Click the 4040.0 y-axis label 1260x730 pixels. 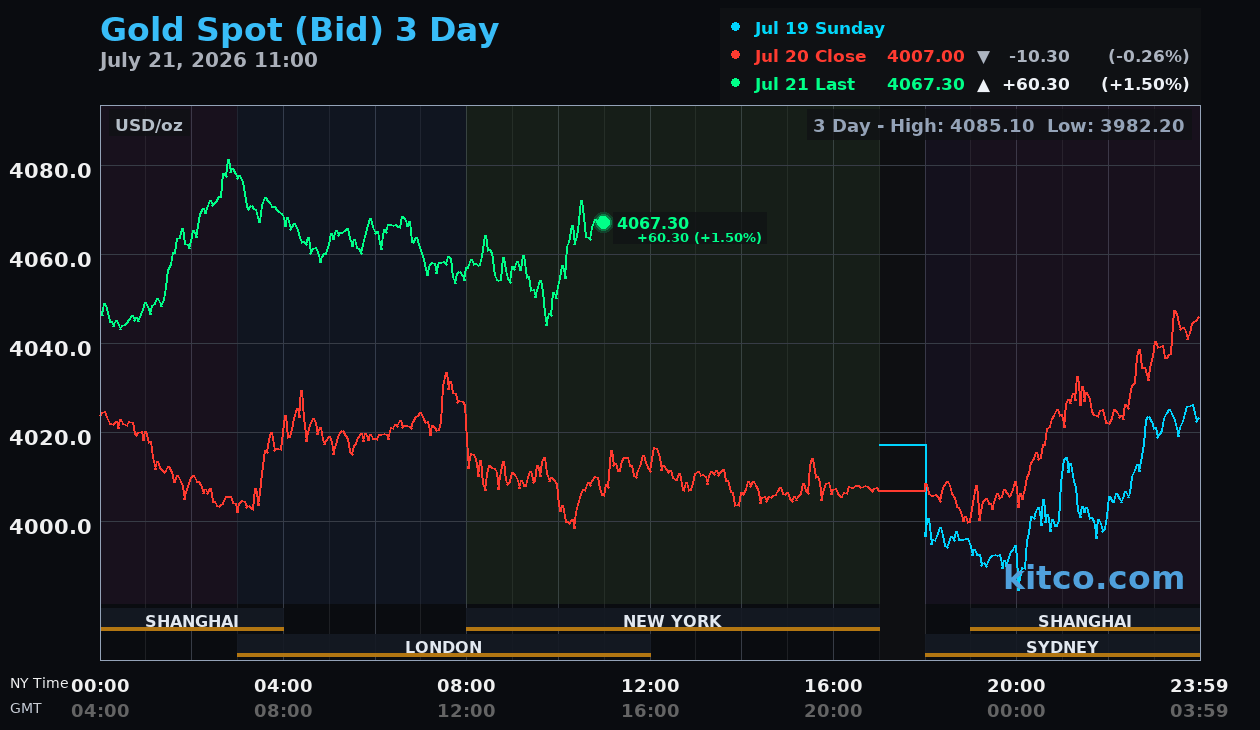pyautogui.click(x=50, y=348)
